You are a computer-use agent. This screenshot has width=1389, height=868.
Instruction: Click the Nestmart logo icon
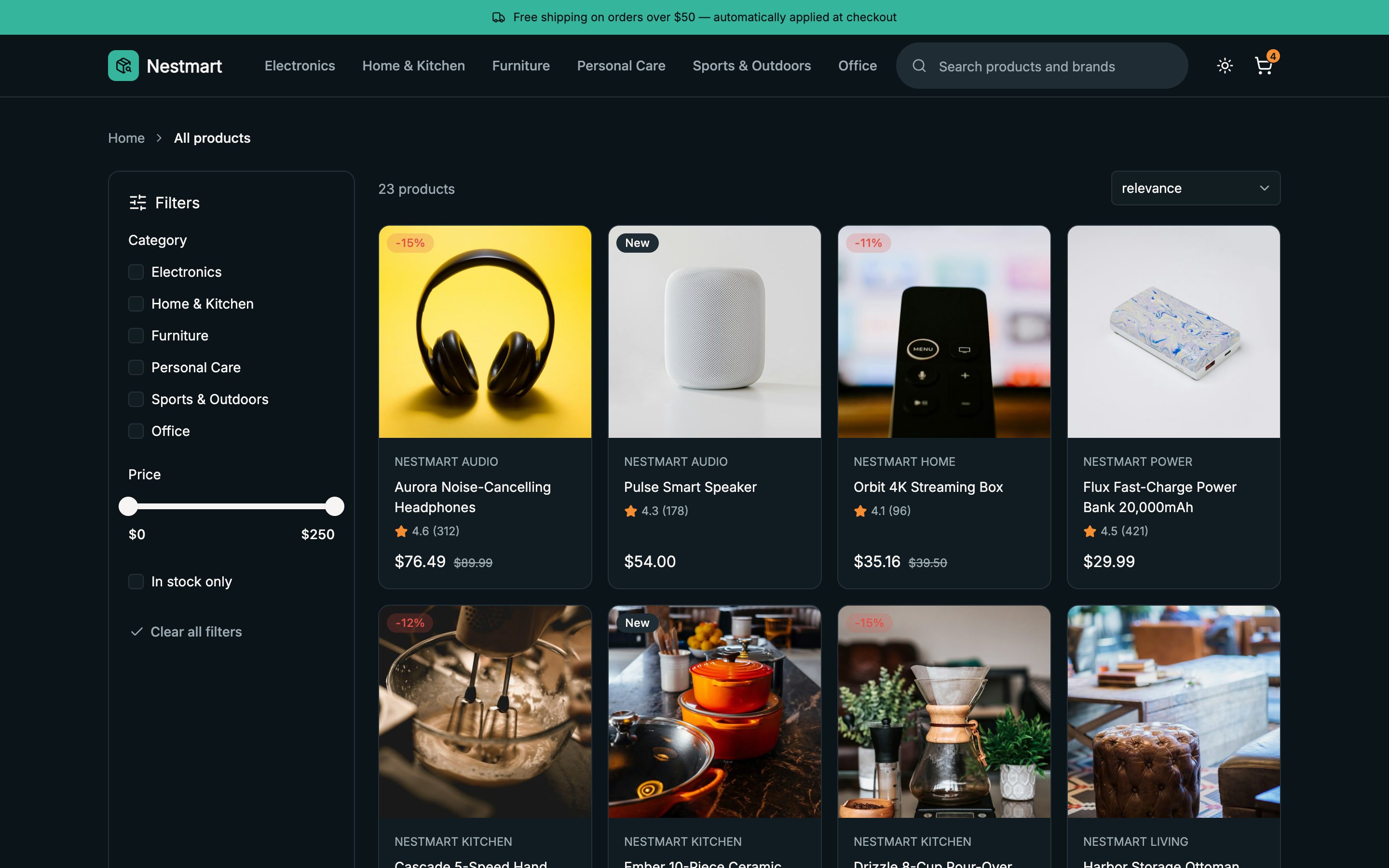[x=123, y=66]
